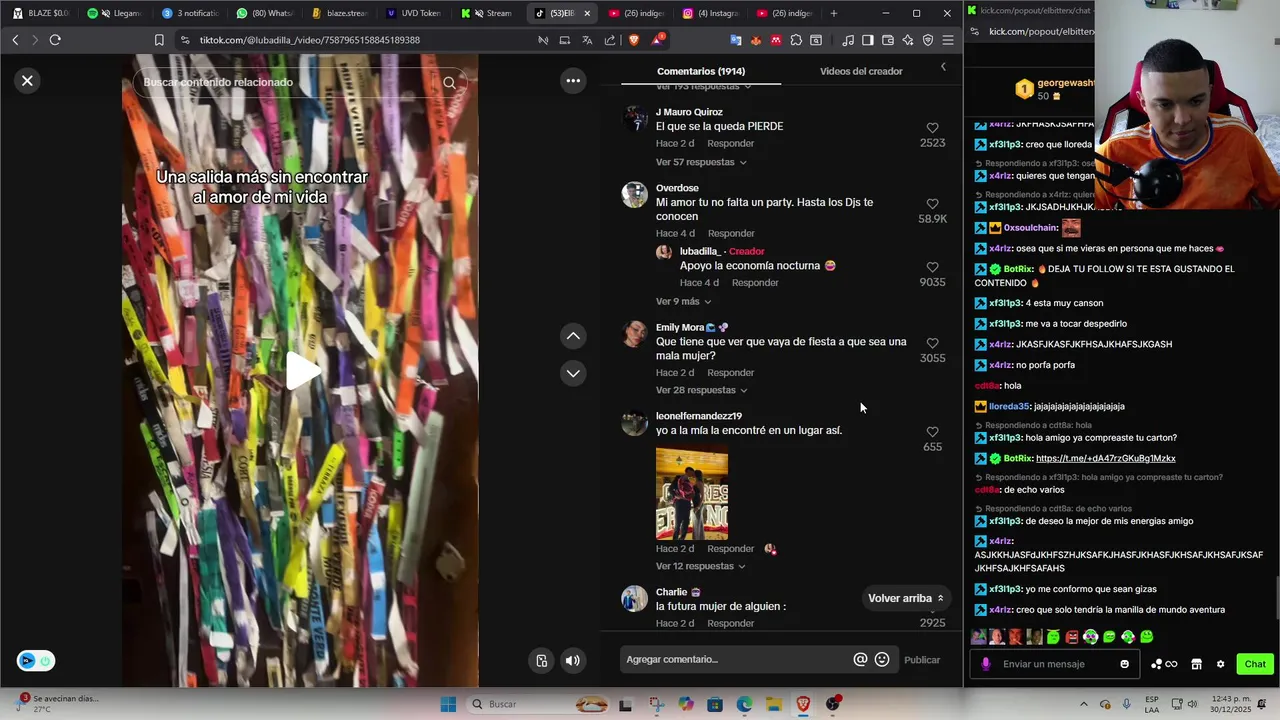
Task: Click 'Enviar un mensaje' chat input
Action: tap(1055, 664)
